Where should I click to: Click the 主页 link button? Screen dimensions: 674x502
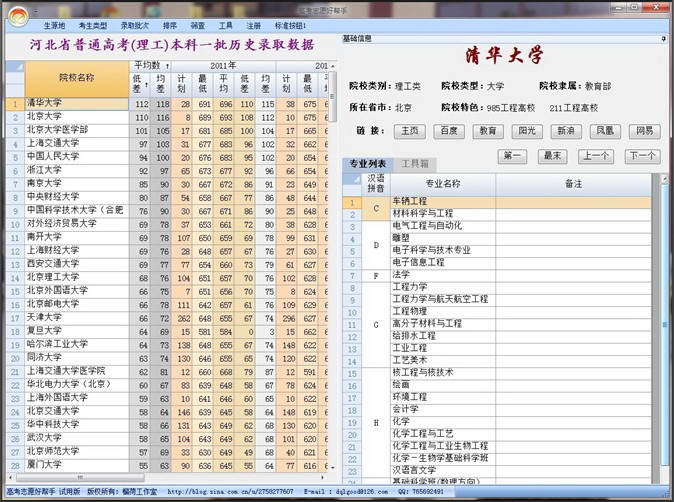pyautogui.click(x=410, y=131)
